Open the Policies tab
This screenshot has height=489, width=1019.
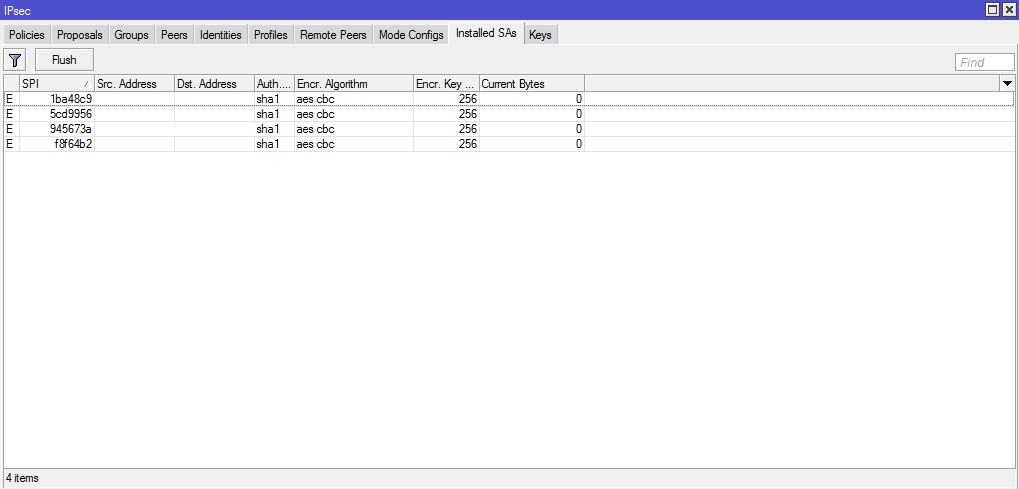point(27,35)
